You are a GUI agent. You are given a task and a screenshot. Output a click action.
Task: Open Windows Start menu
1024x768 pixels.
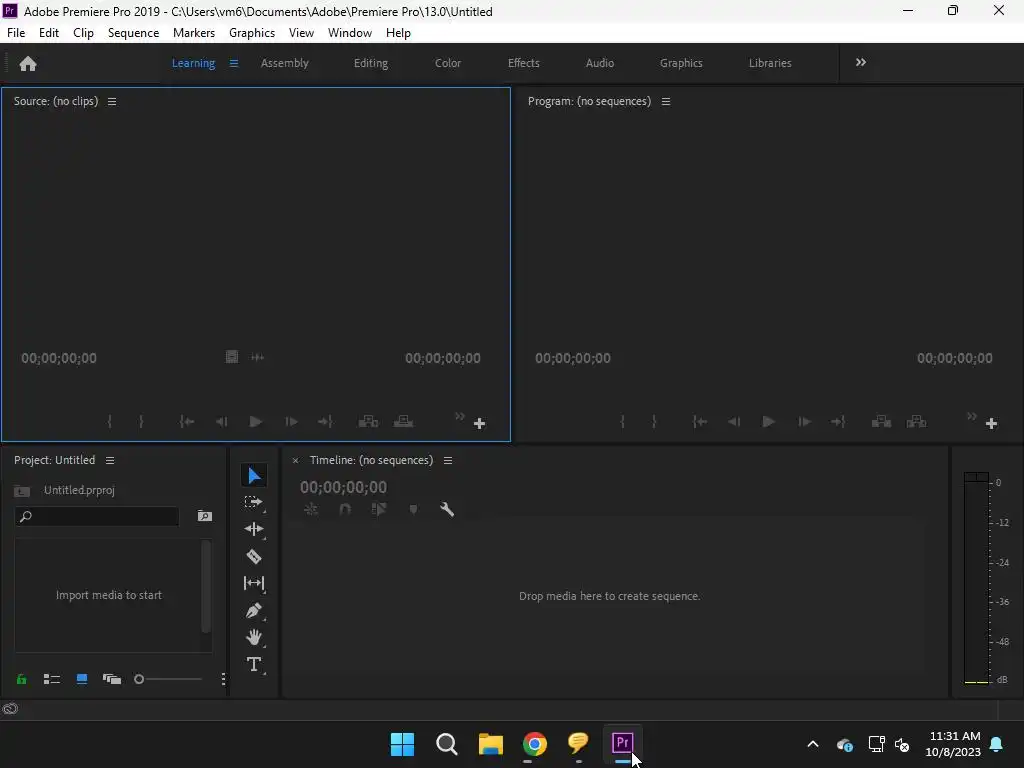(x=402, y=744)
